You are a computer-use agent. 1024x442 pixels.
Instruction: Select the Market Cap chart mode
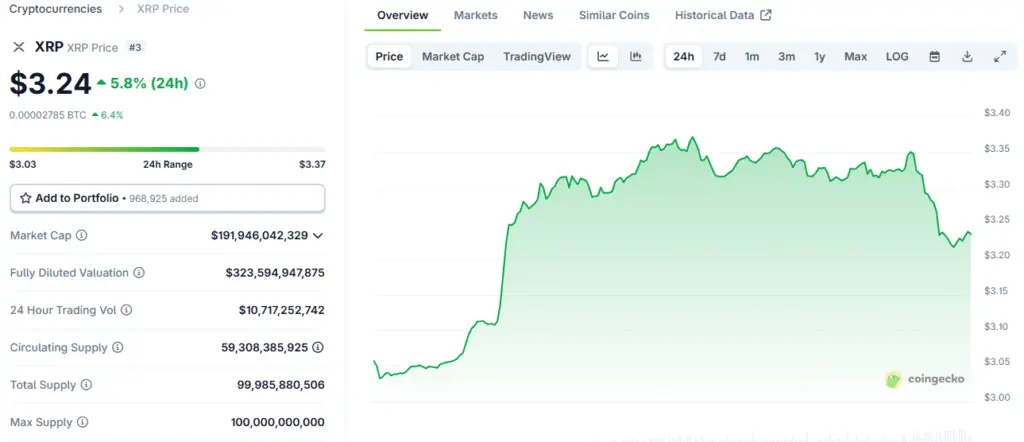pos(453,57)
